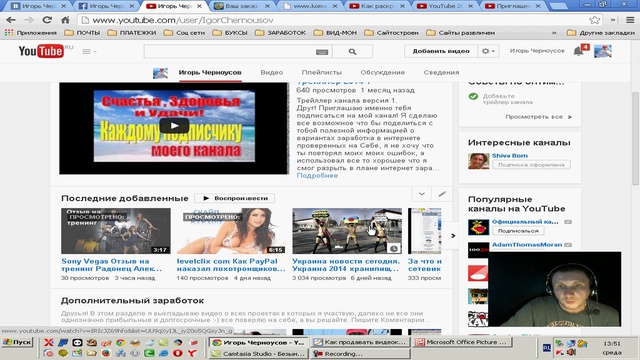Click the pencil edit section icon
The image size is (640, 360).
coord(442,194)
